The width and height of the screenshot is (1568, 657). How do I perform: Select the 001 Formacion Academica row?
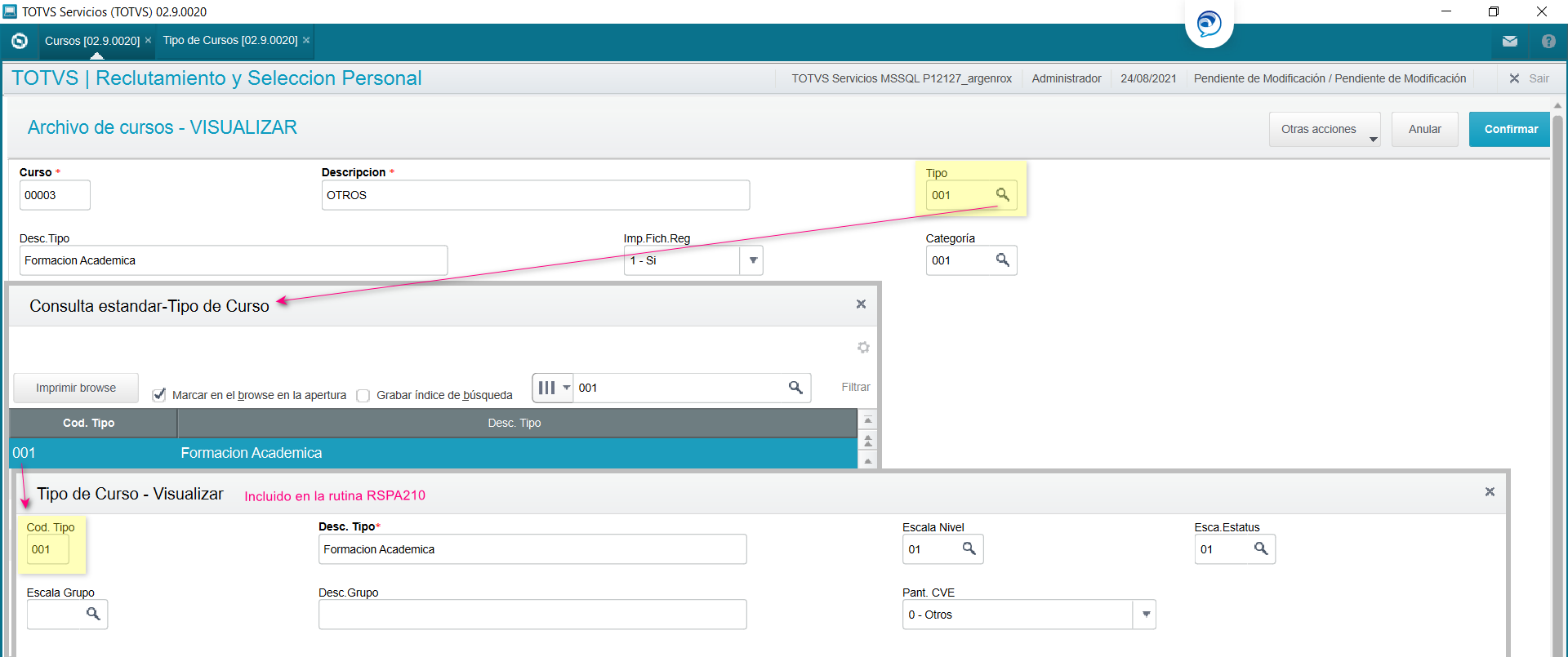pos(433,453)
